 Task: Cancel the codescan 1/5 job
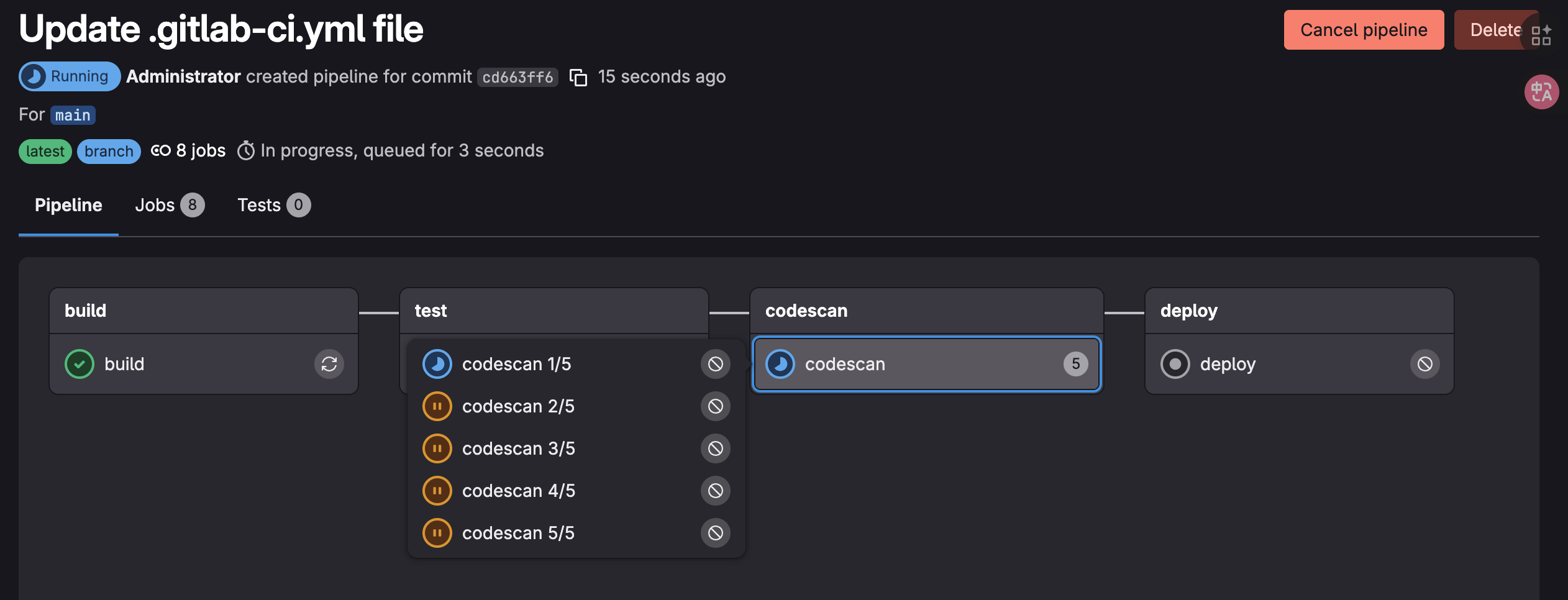[x=716, y=364]
